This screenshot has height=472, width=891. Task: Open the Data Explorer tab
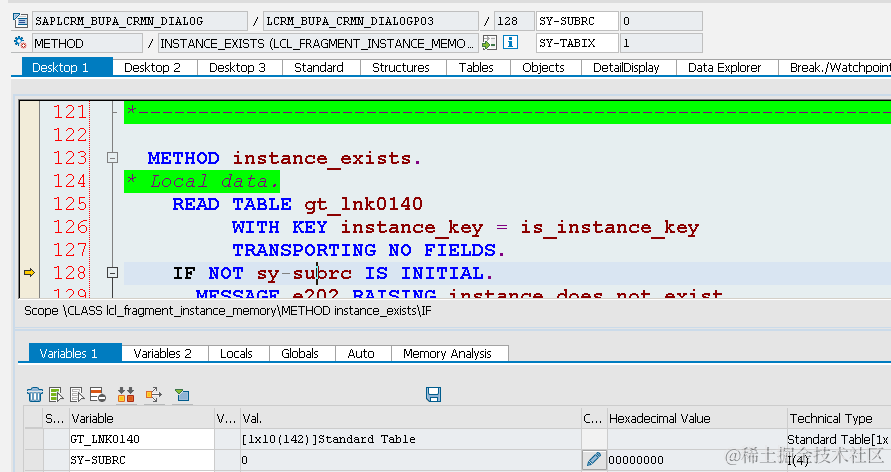pos(725,67)
